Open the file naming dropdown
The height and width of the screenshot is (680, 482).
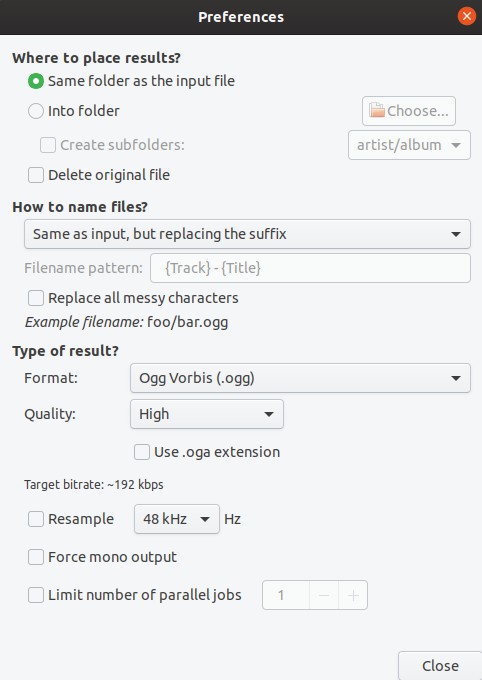click(247, 234)
